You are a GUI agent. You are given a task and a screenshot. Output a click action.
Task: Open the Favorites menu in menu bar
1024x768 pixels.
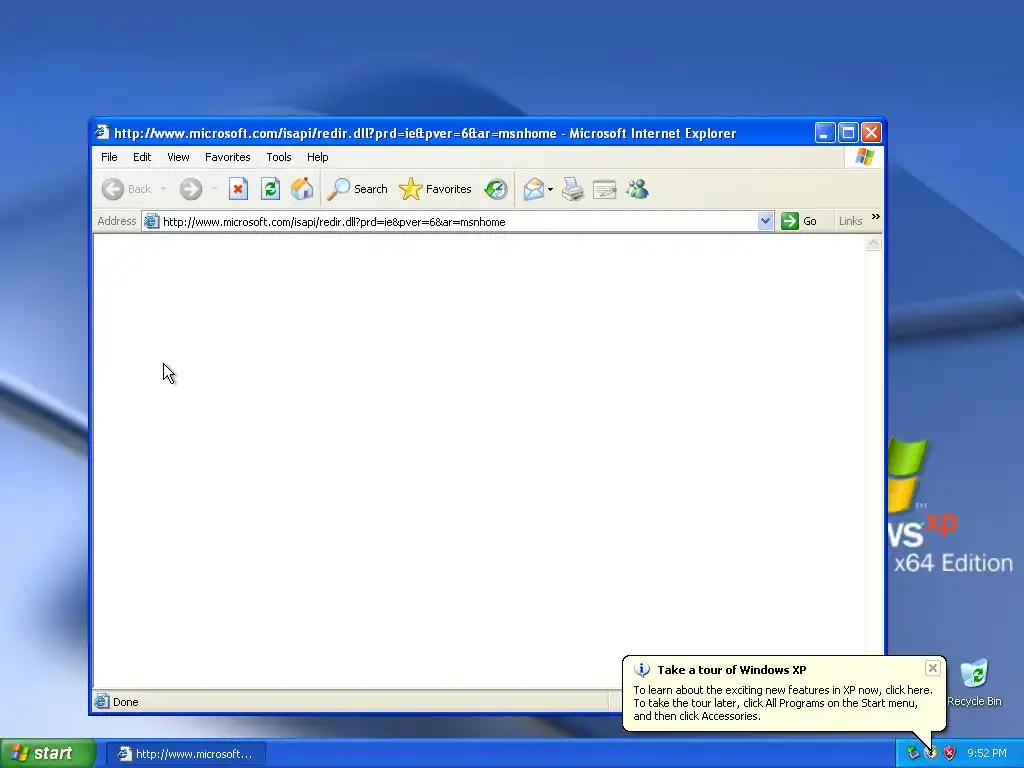coord(227,157)
